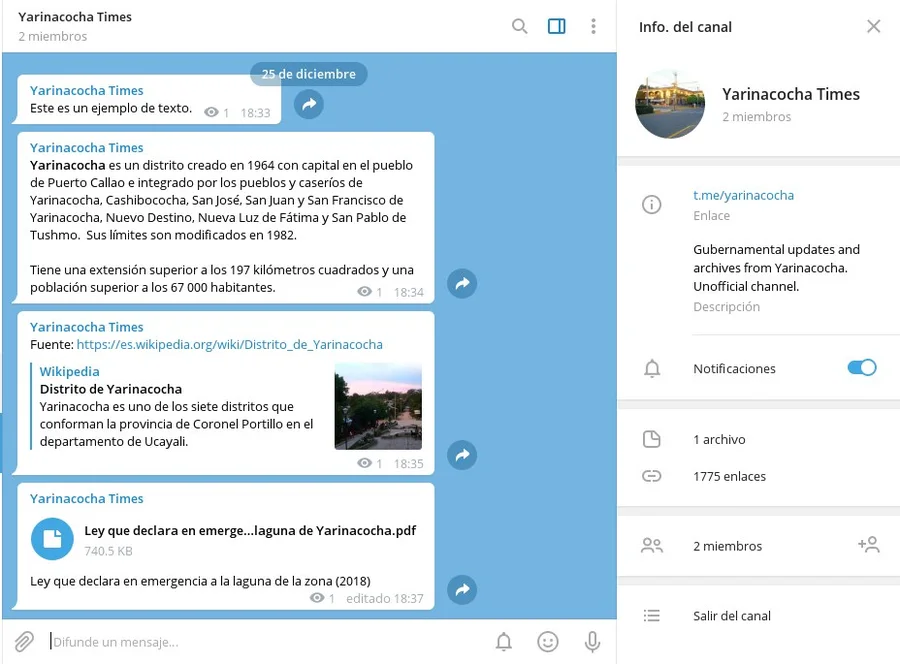Click sender name on the 18:33 message
This screenshot has height=664, width=900.
pos(87,91)
